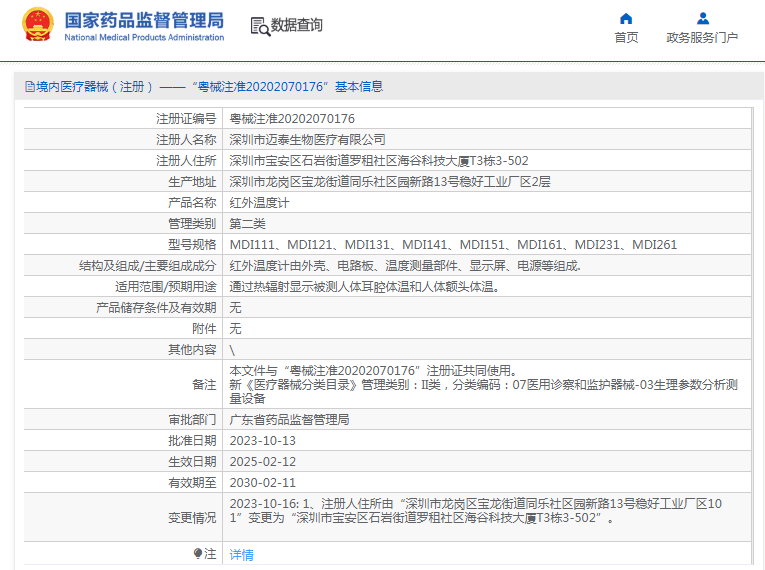This screenshot has width=765, height=570.
Task: Click the approval date 2023-10-13
Action: [x=263, y=440]
